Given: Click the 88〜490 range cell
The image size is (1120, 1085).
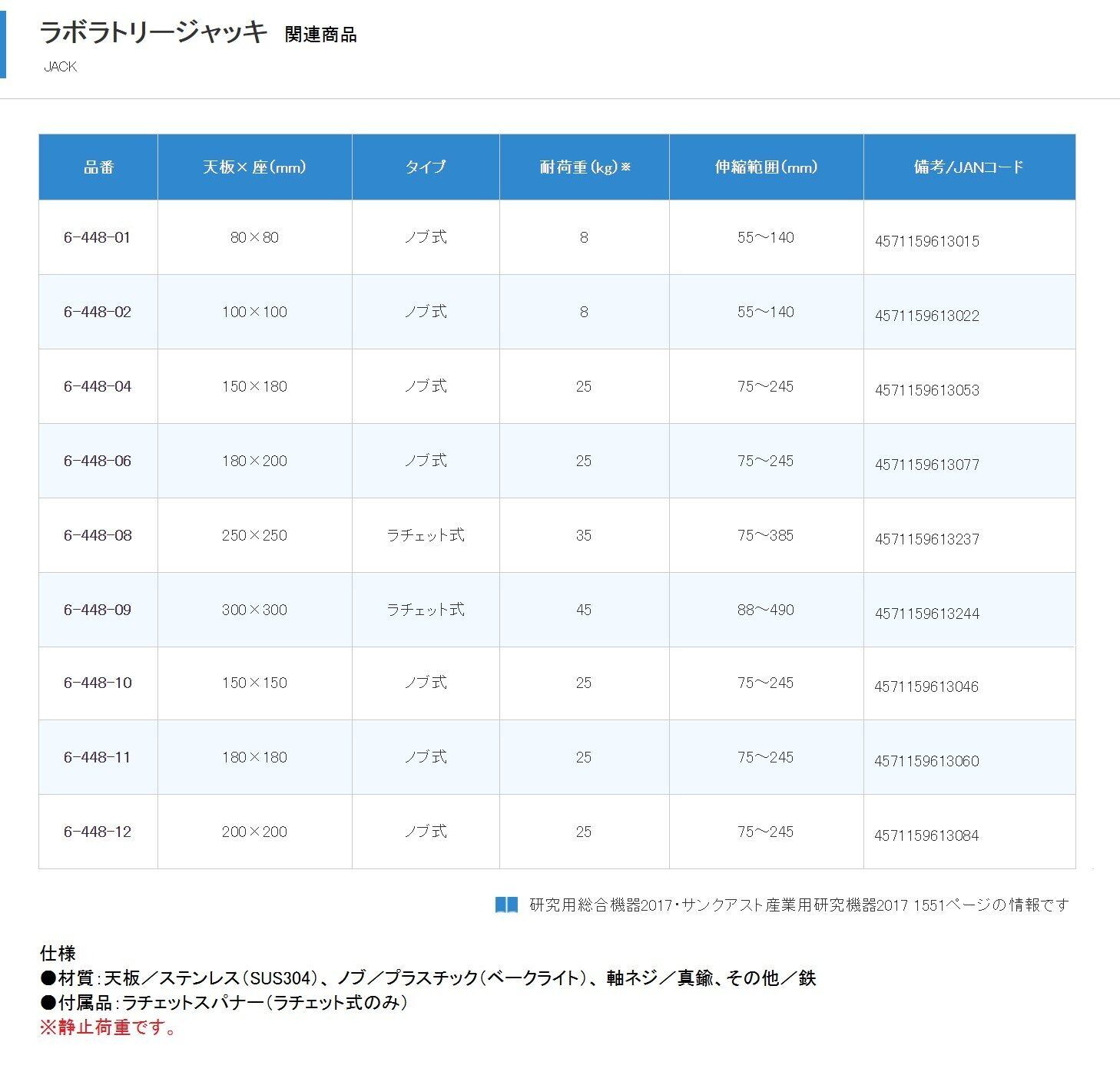Looking at the screenshot, I should click(766, 610).
